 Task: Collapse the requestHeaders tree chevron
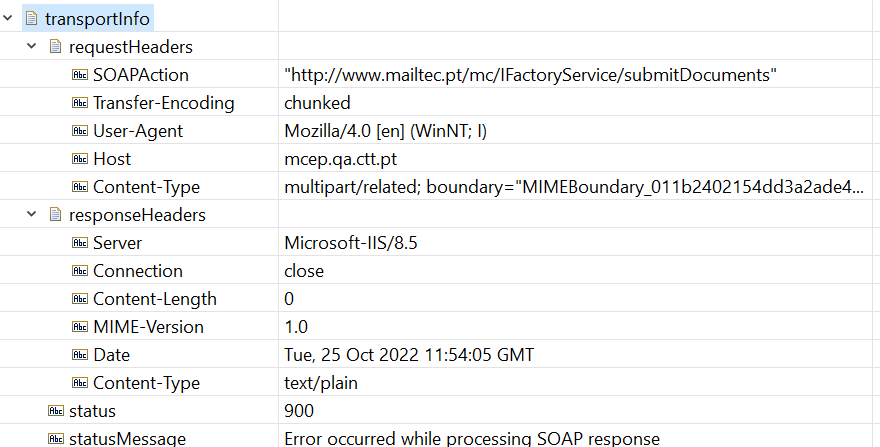coord(32,46)
